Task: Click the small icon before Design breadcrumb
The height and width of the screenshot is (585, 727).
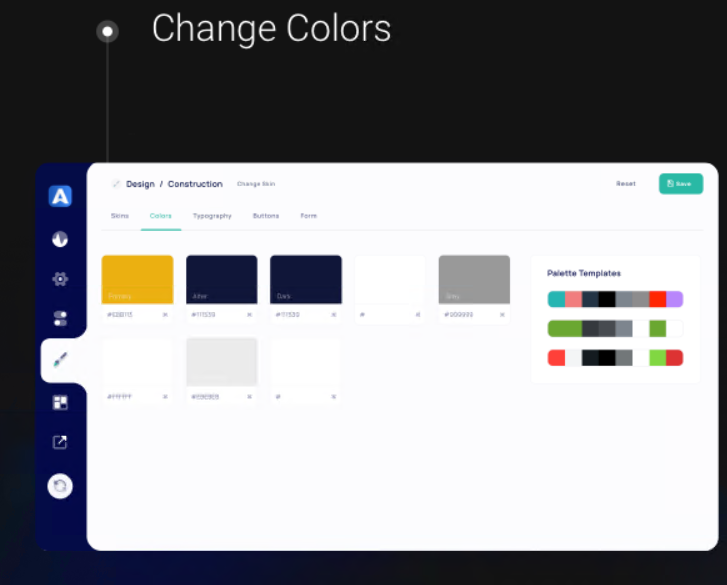Action: [115, 184]
